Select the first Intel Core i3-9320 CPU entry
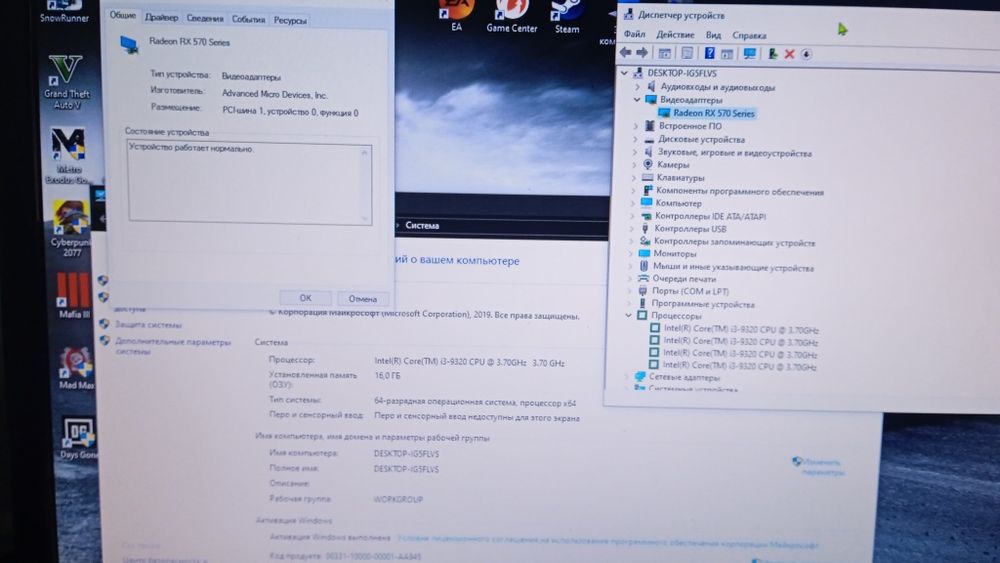This screenshot has height=563, width=1000. [x=741, y=330]
